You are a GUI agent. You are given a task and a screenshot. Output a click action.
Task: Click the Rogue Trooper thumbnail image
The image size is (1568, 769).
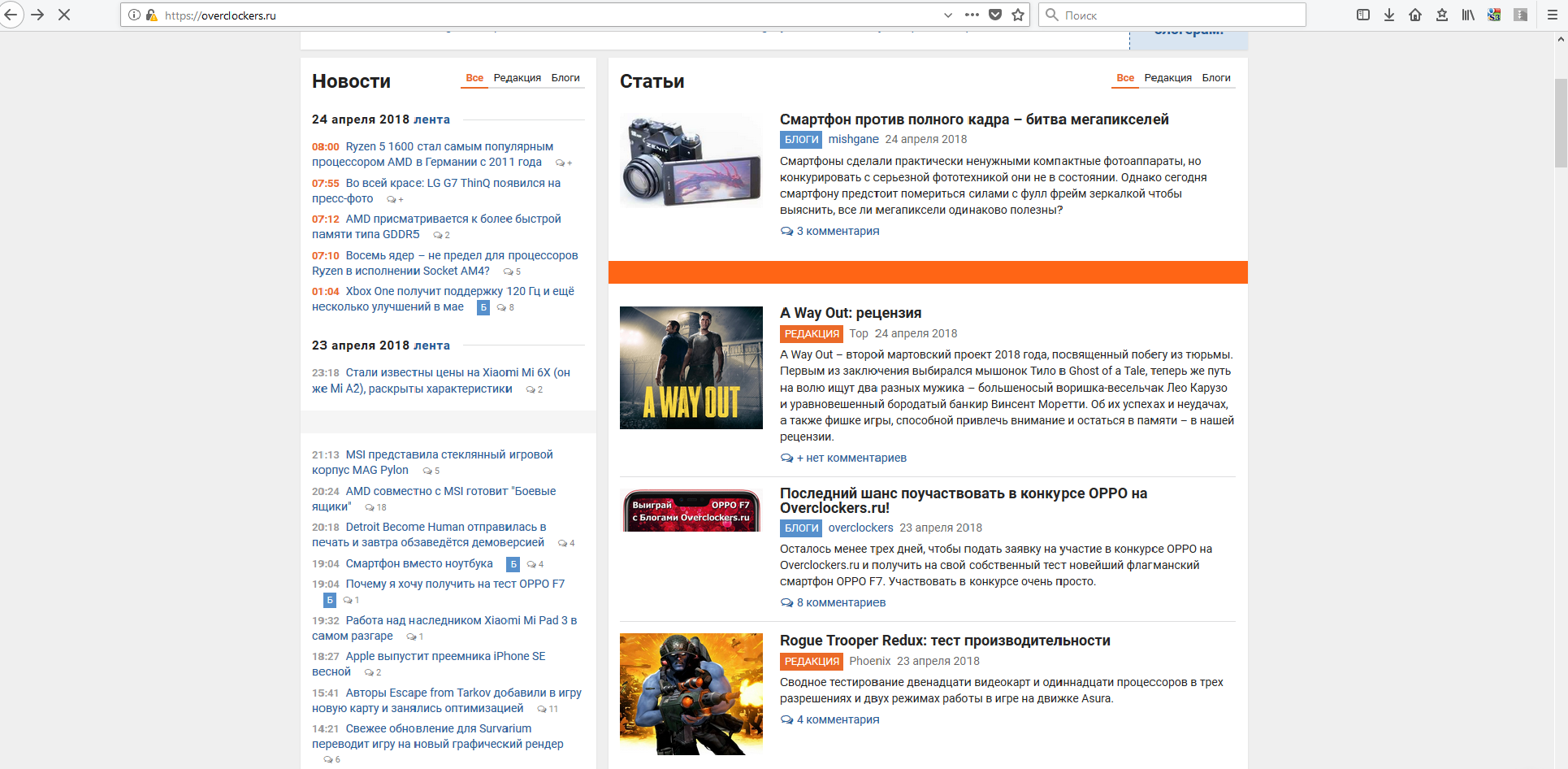(x=691, y=694)
